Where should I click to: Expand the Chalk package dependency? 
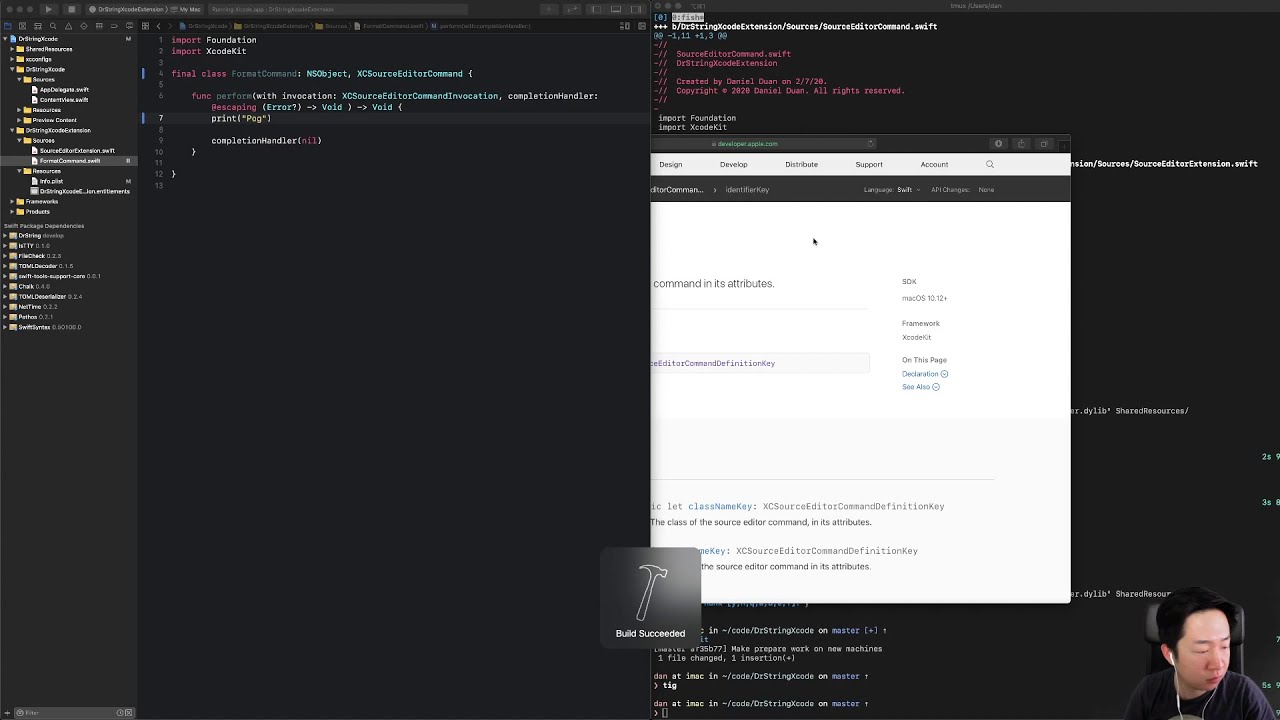click(6, 286)
